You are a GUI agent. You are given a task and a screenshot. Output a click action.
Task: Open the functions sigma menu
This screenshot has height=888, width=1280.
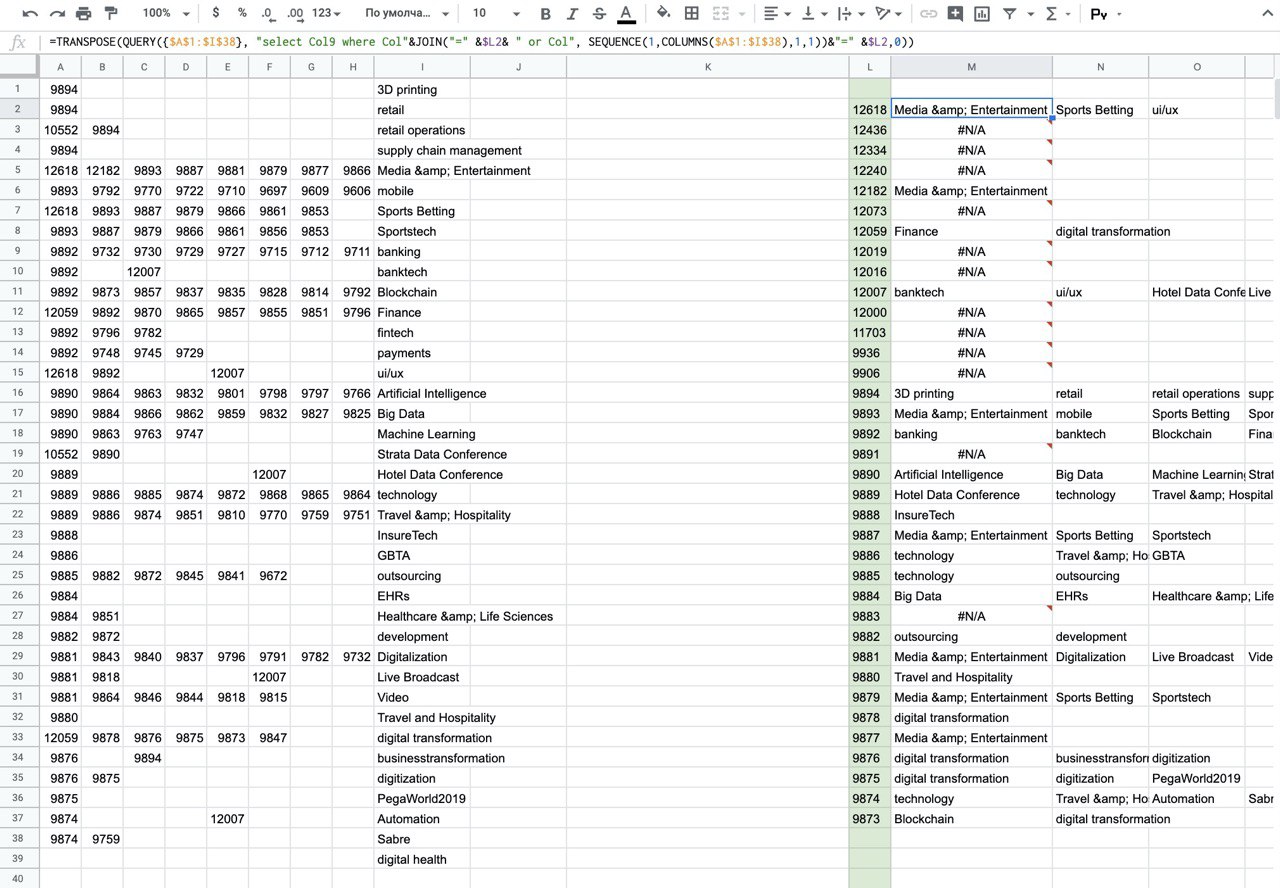tap(1057, 14)
